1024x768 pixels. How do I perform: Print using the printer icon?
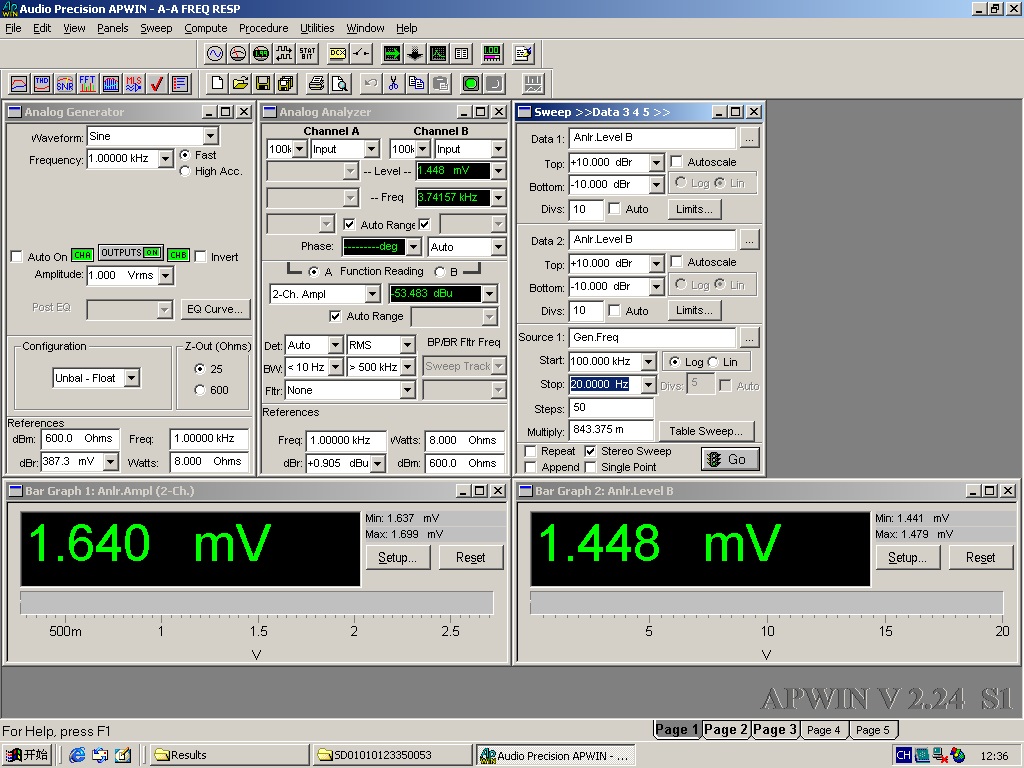click(x=316, y=84)
